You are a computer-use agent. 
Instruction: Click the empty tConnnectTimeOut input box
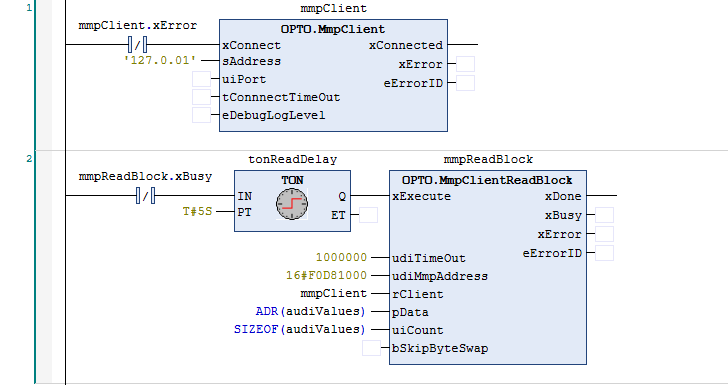pos(202,97)
